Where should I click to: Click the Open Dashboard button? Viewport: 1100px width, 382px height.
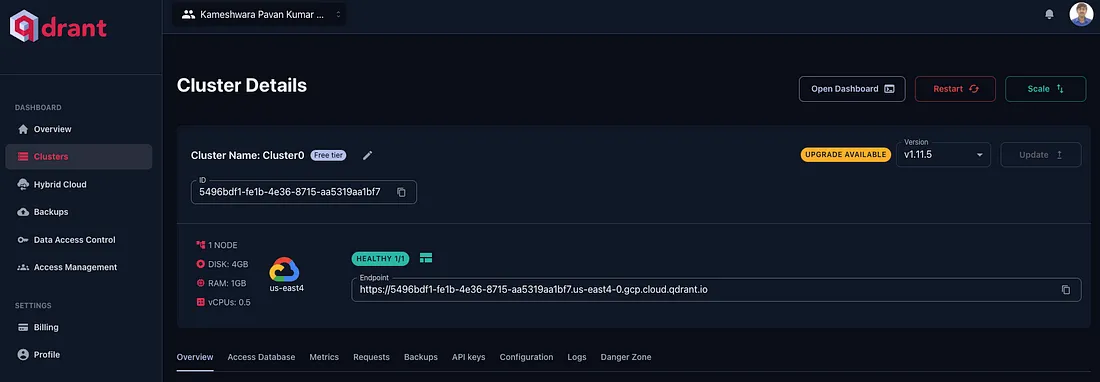click(852, 89)
